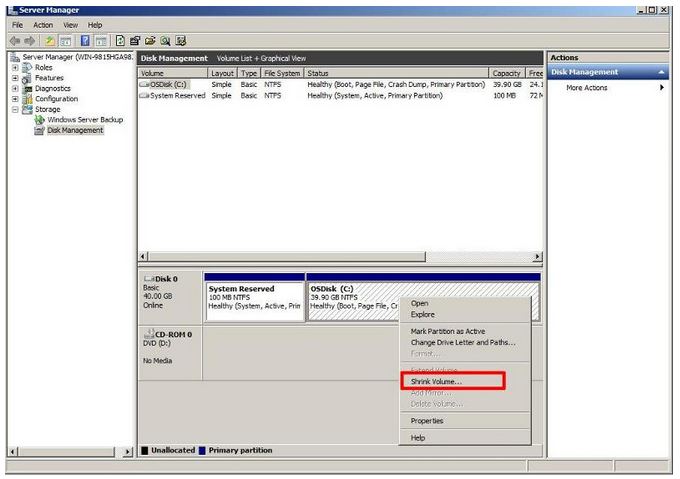Select the System Reserved partition block
The width and height of the screenshot is (680, 479).
pos(255,297)
